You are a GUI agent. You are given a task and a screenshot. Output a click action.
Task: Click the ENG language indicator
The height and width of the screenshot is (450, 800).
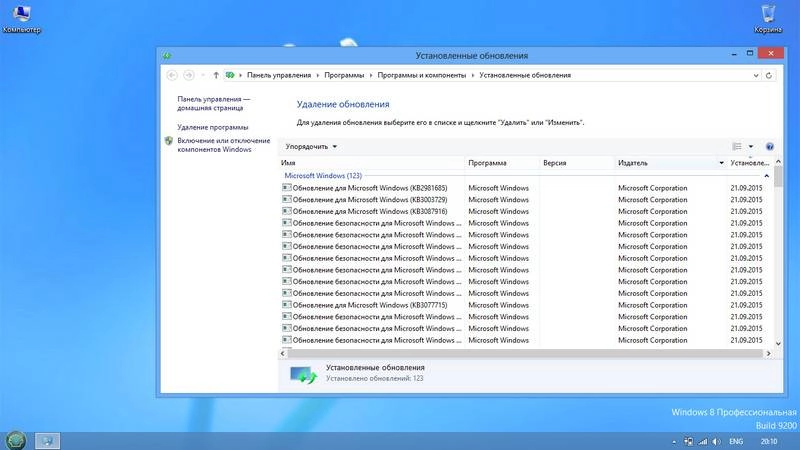736,441
